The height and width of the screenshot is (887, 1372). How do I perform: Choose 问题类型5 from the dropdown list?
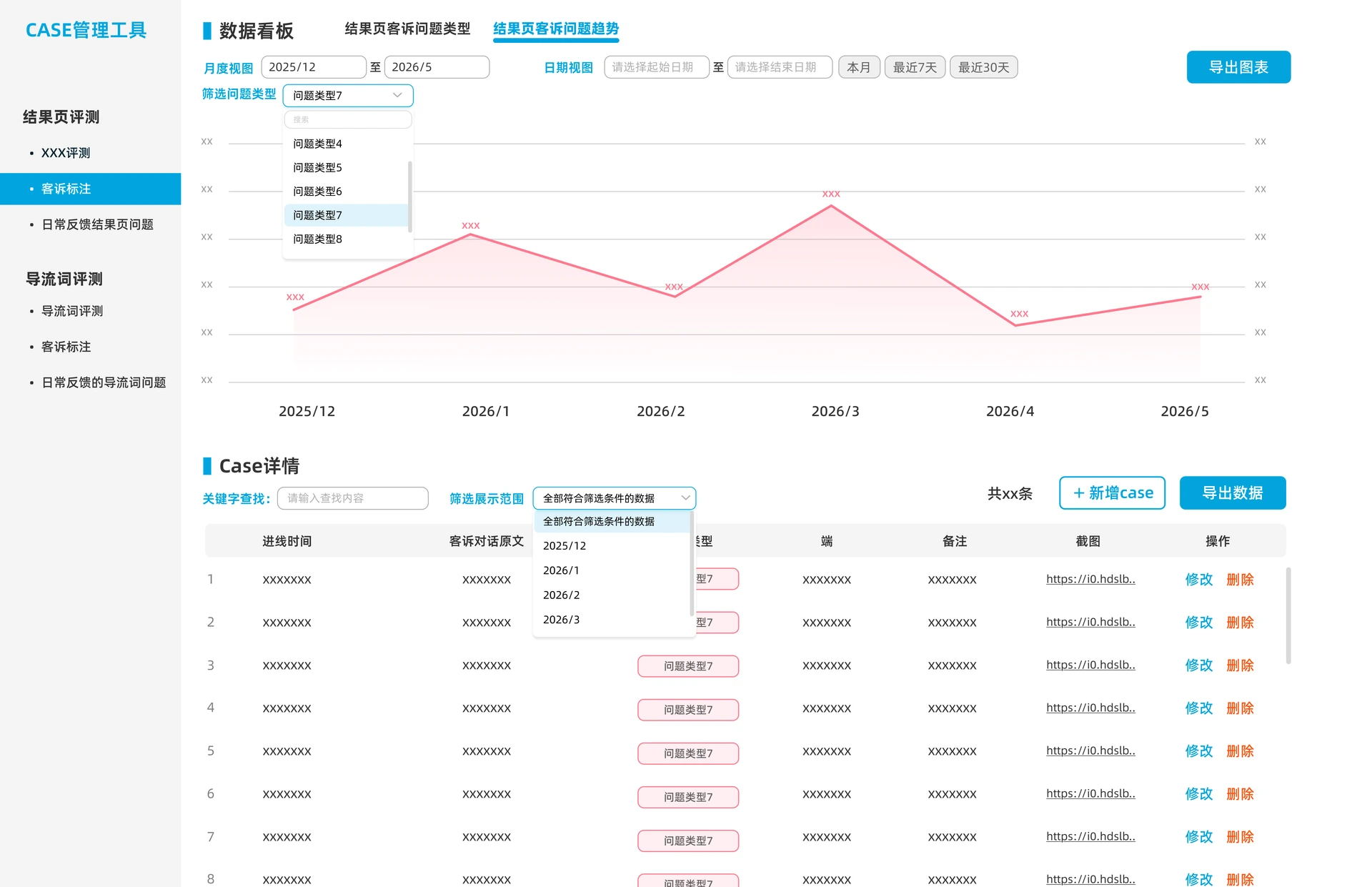pos(346,167)
